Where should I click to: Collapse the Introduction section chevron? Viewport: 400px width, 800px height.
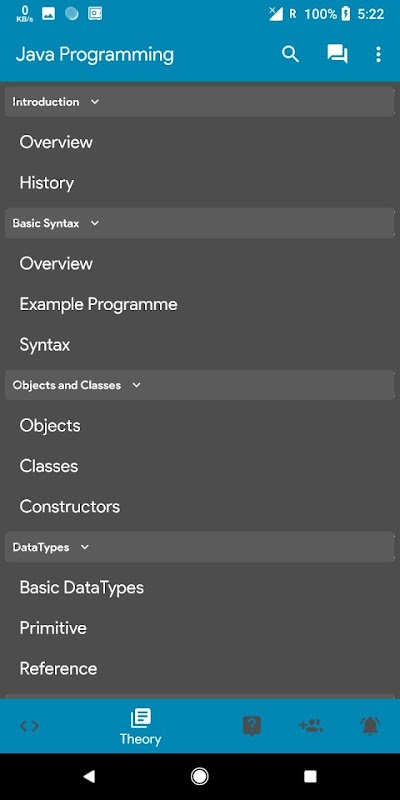tap(94, 102)
